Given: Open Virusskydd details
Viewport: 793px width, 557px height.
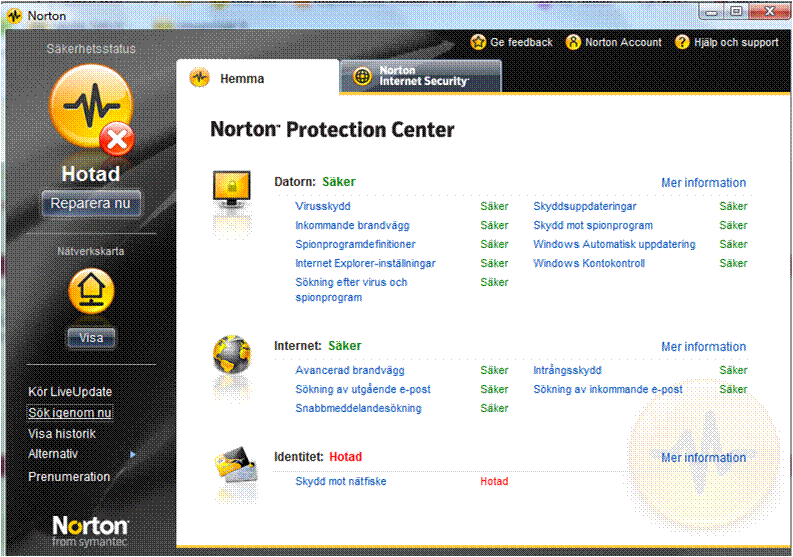Looking at the screenshot, I should tap(323, 206).
